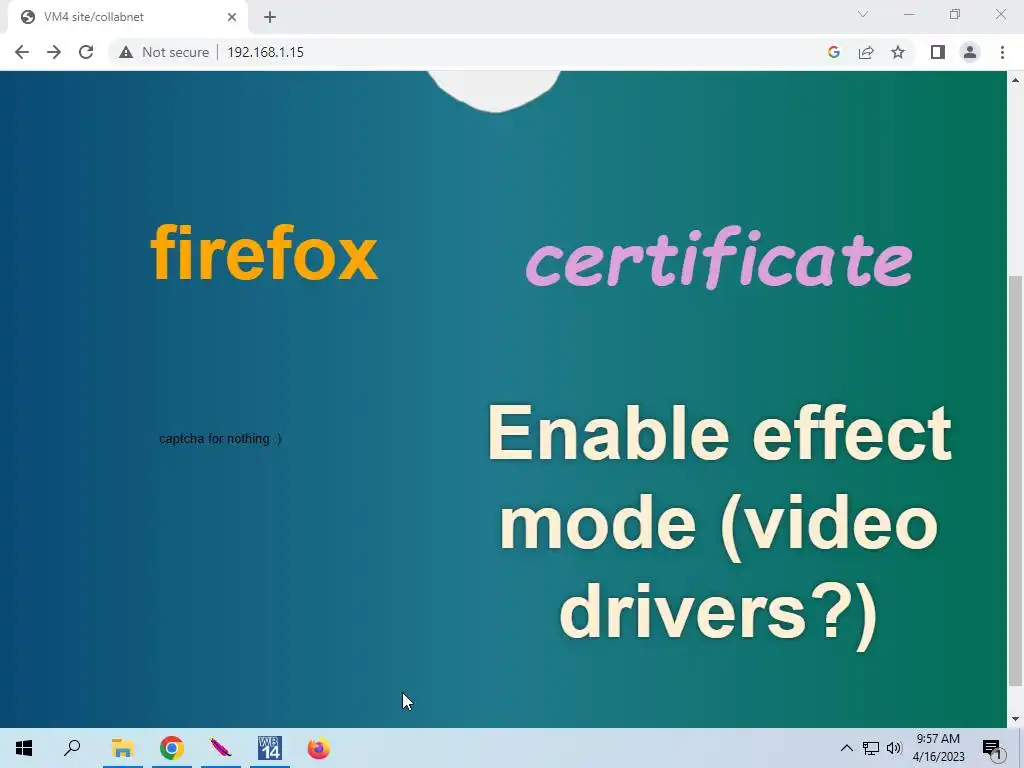
Task: Open the Not secure site info
Action: [164, 52]
